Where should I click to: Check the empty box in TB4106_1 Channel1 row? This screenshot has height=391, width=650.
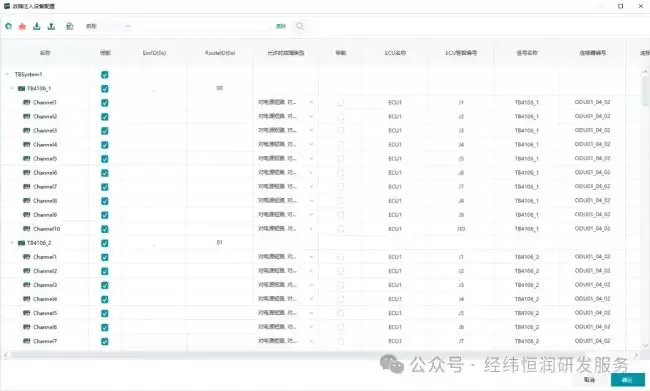click(x=340, y=102)
